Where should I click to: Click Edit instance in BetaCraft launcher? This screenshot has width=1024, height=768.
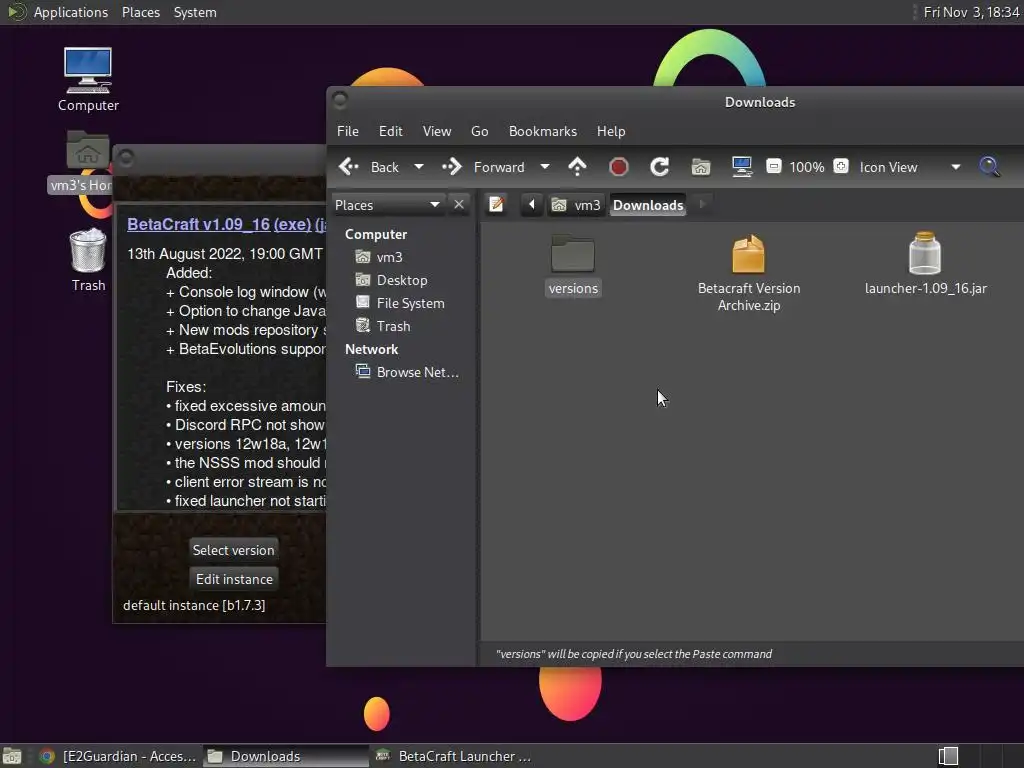click(234, 579)
